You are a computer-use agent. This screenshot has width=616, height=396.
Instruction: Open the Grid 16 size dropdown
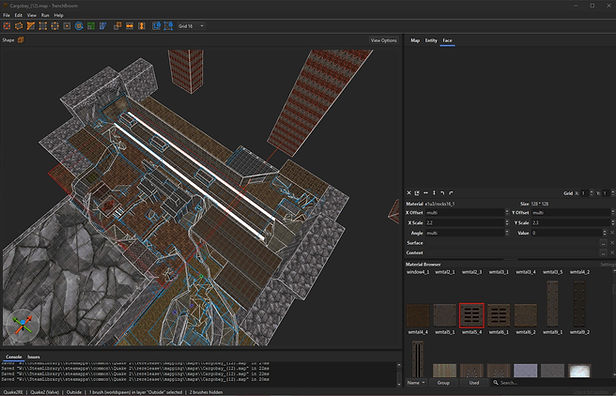coord(191,26)
